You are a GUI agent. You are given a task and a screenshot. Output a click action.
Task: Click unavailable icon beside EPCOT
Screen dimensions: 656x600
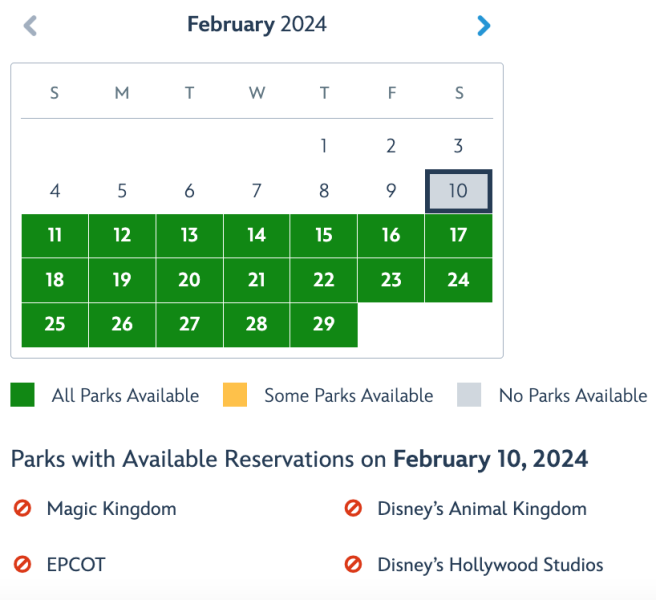pos(22,565)
